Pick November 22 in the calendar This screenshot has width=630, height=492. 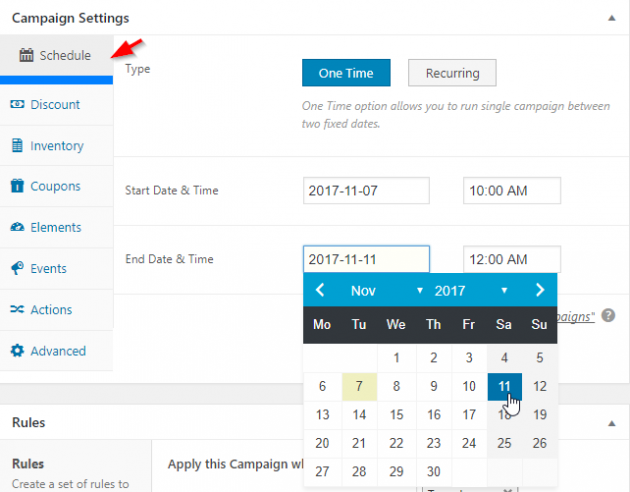pos(396,443)
